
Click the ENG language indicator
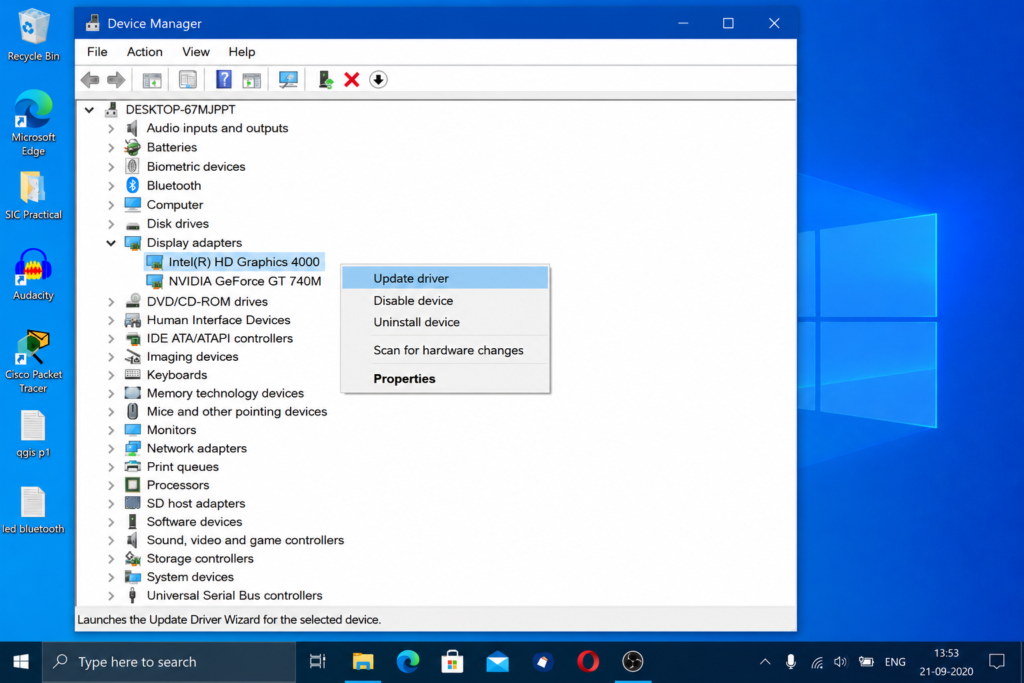click(x=895, y=662)
